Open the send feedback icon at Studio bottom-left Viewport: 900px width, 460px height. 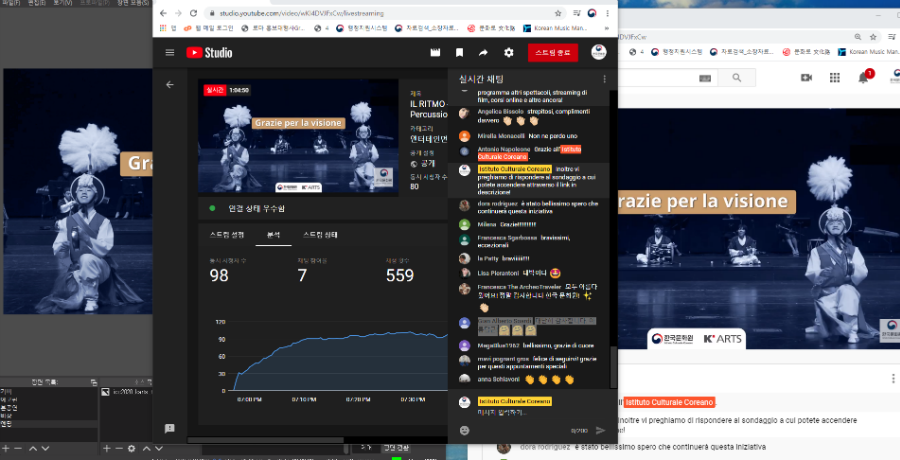tap(169, 428)
